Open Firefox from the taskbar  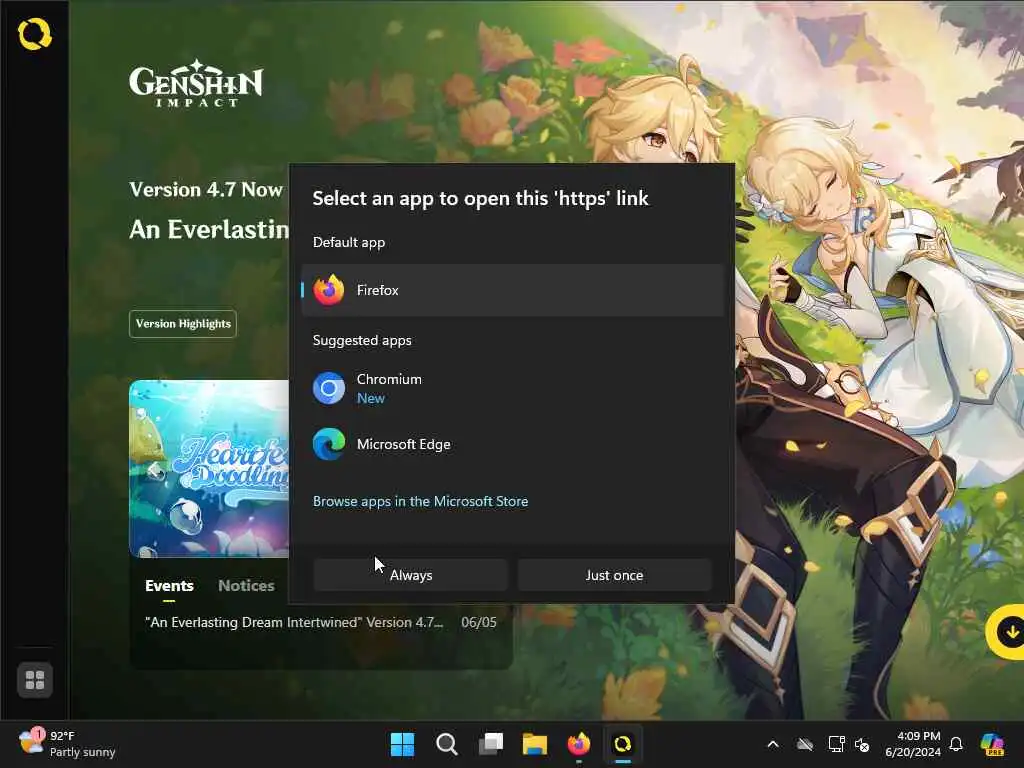[579, 744]
